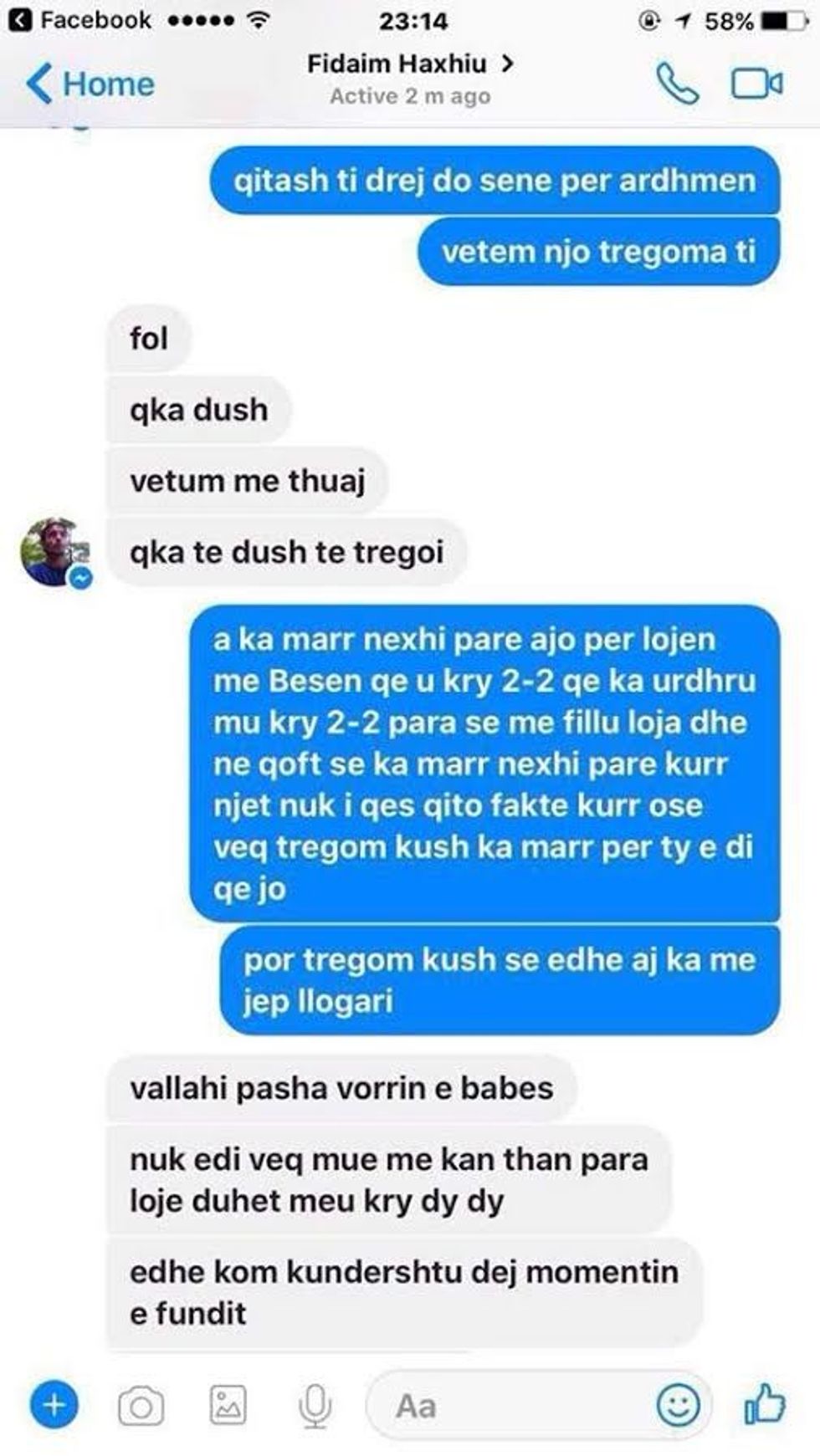This screenshot has height=1456, width=820.
Task: Tap the 'Active 2 m ago' status text
Action: [410, 96]
